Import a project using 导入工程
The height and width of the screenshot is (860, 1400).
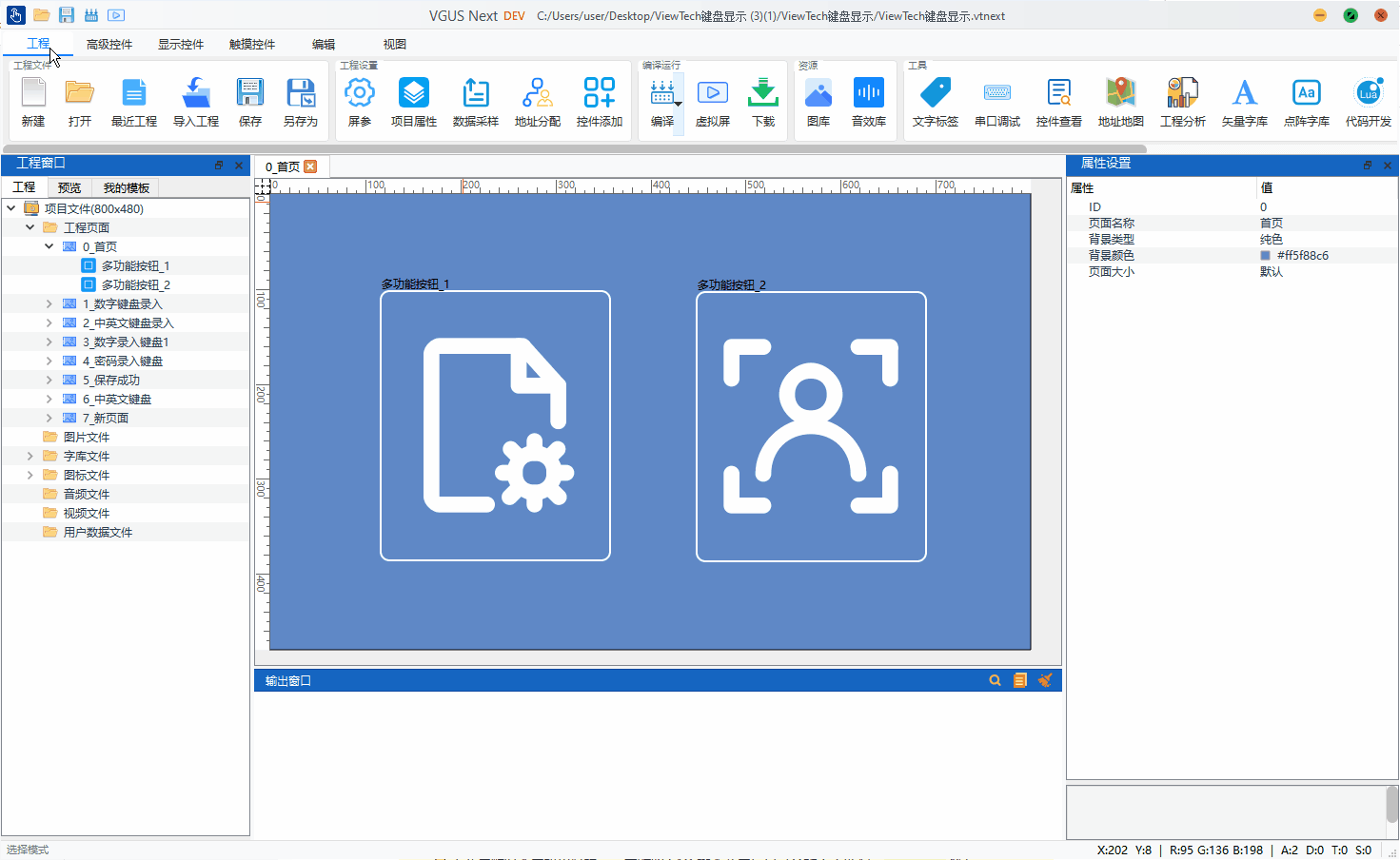pyautogui.click(x=196, y=102)
